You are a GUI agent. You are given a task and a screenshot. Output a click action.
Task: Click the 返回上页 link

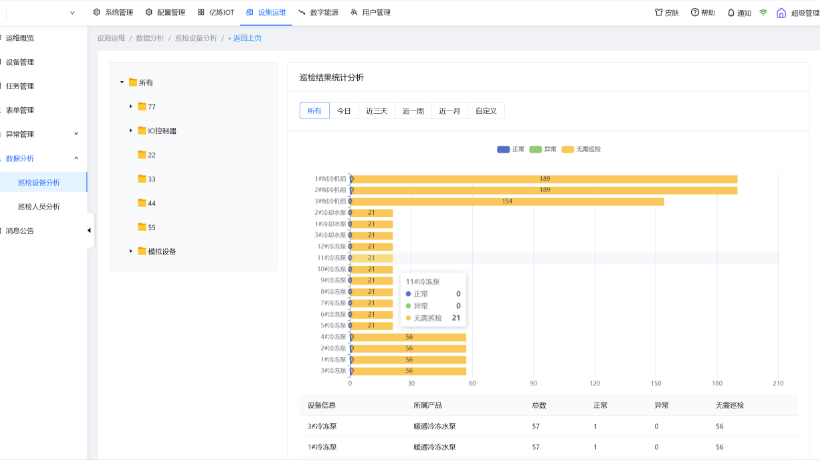point(245,38)
